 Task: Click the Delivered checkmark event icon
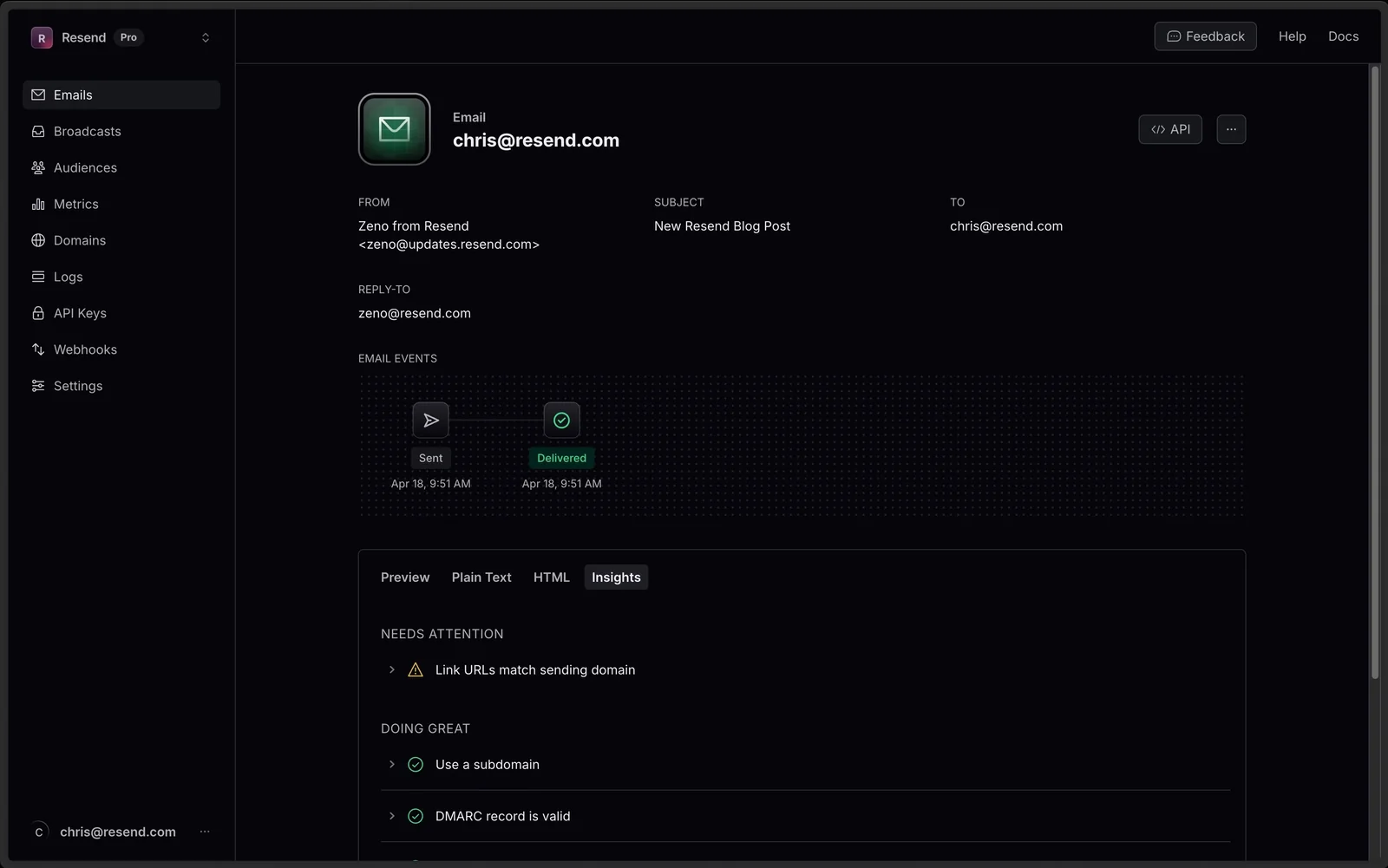(561, 420)
